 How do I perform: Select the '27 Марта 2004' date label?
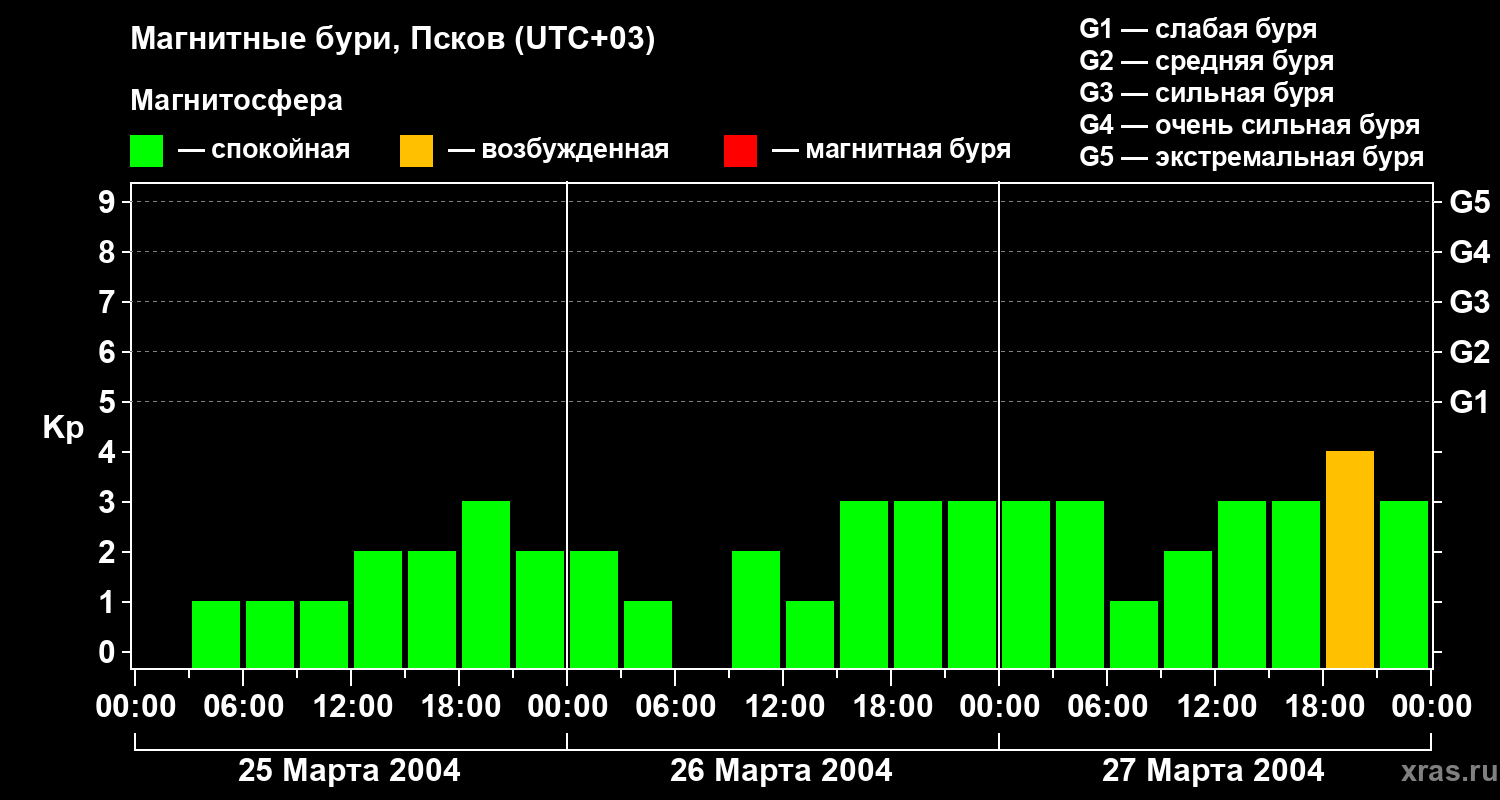1213,771
